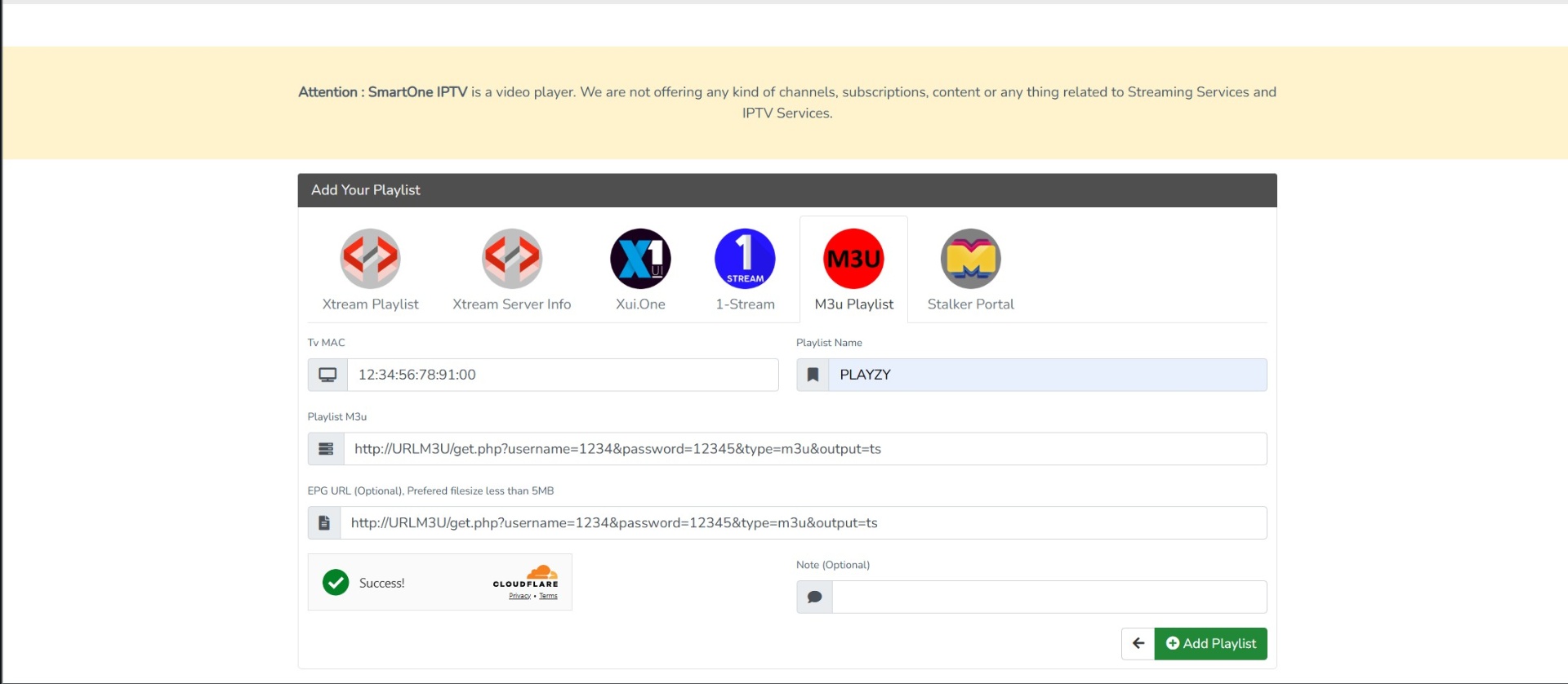1568x684 pixels.
Task: Click the speech bubble icon beside Note
Action: (814, 597)
